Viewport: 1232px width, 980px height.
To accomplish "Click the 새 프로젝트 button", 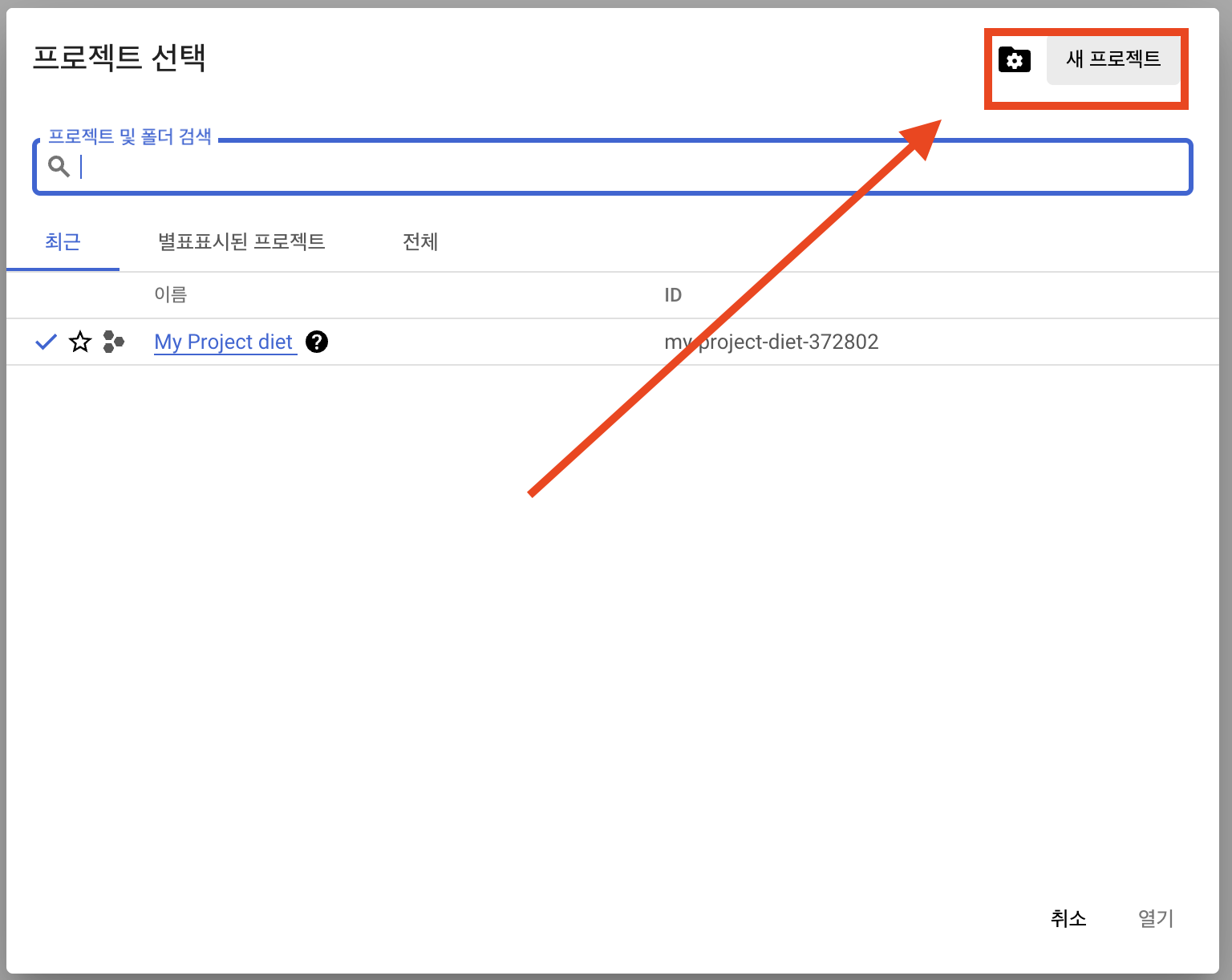I will [x=1112, y=59].
